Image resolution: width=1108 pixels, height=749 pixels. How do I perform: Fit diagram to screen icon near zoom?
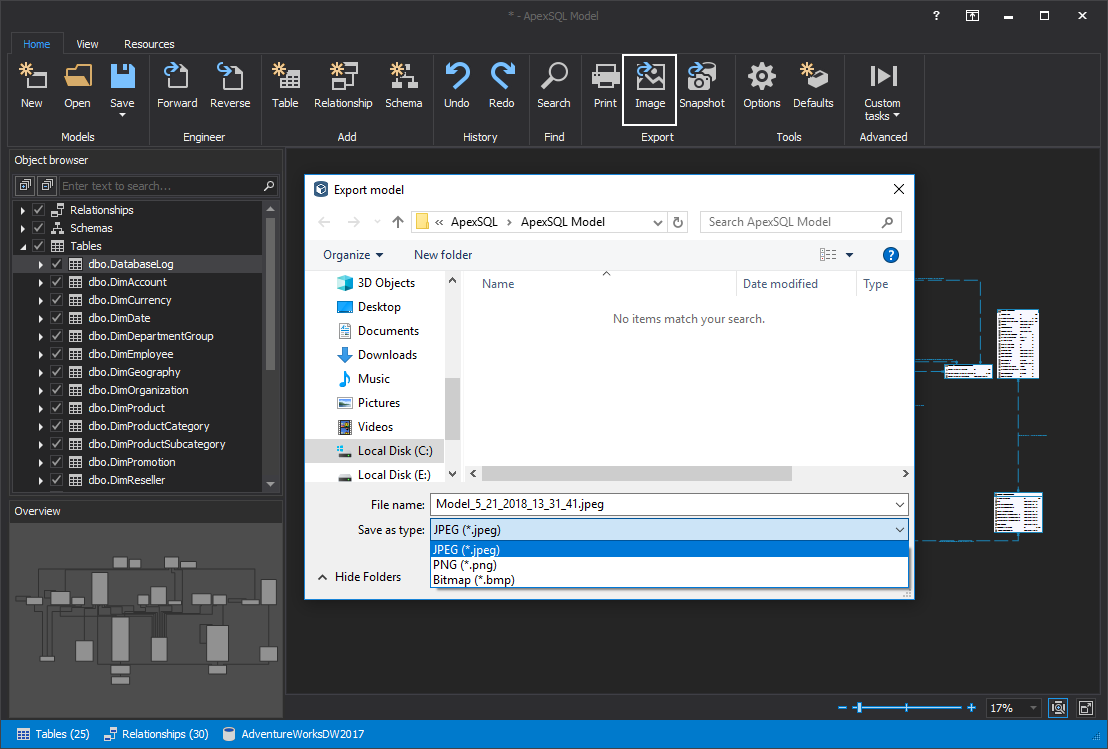pyautogui.click(x=1058, y=707)
